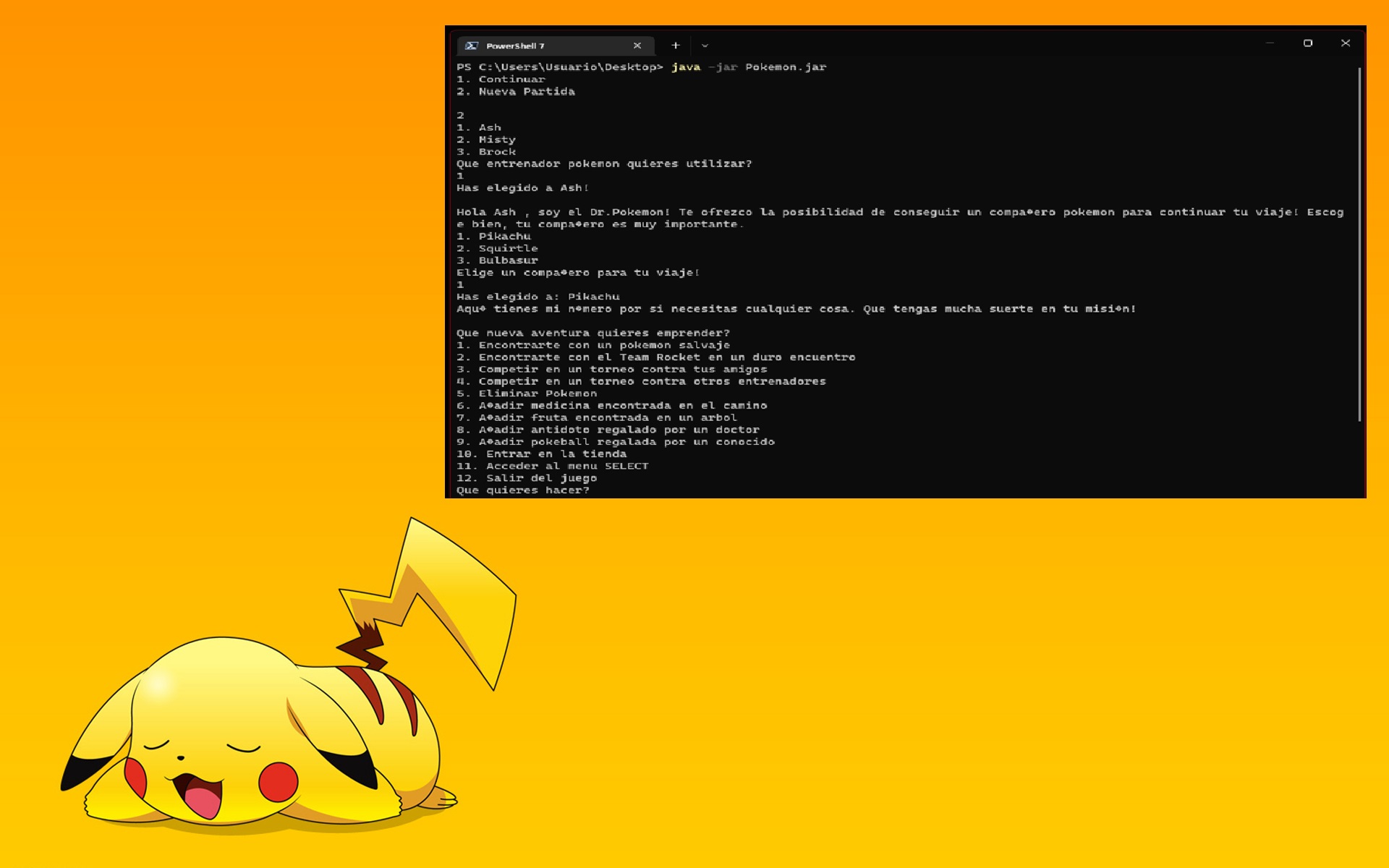Click the '3. Brock' trainer option

(x=485, y=151)
